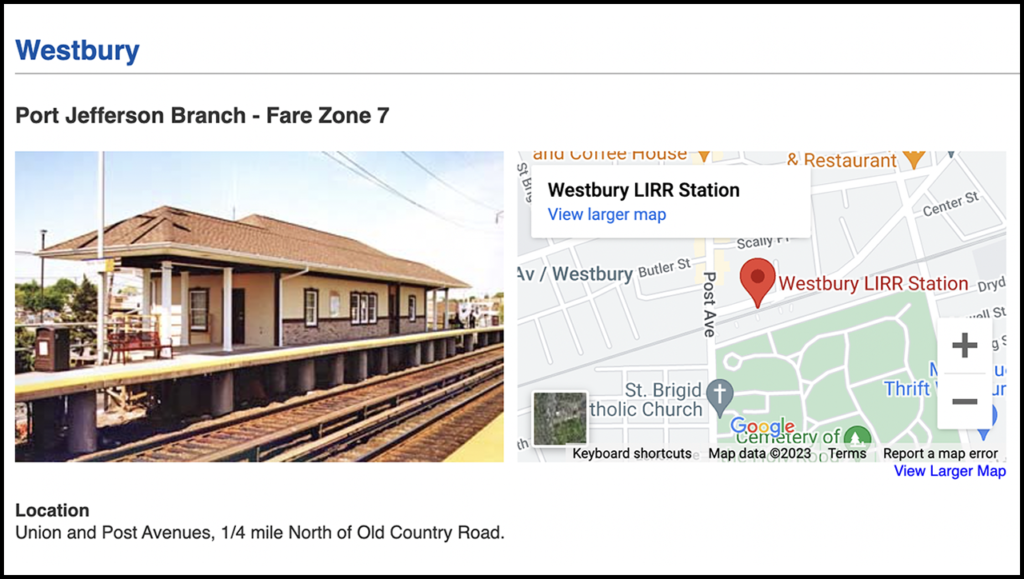Click the orange restaurant marker icon
Viewport: 1024px width, 579px height.
(x=913, y=159)
